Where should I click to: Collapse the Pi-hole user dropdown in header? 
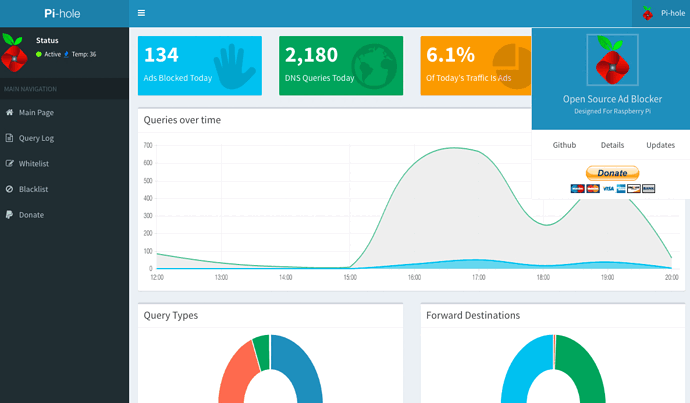[x=661, y=13]
